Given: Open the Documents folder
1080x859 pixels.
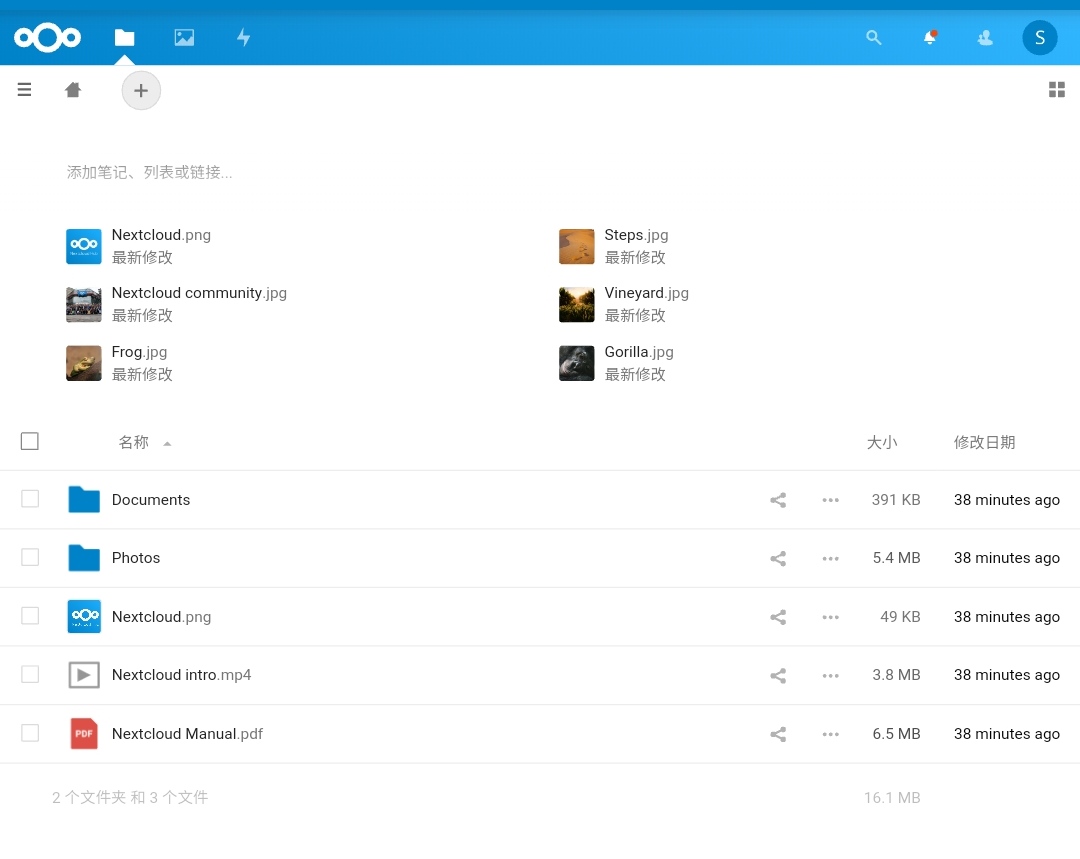Looking at the screenshot, I should click(x=151, y=500).
